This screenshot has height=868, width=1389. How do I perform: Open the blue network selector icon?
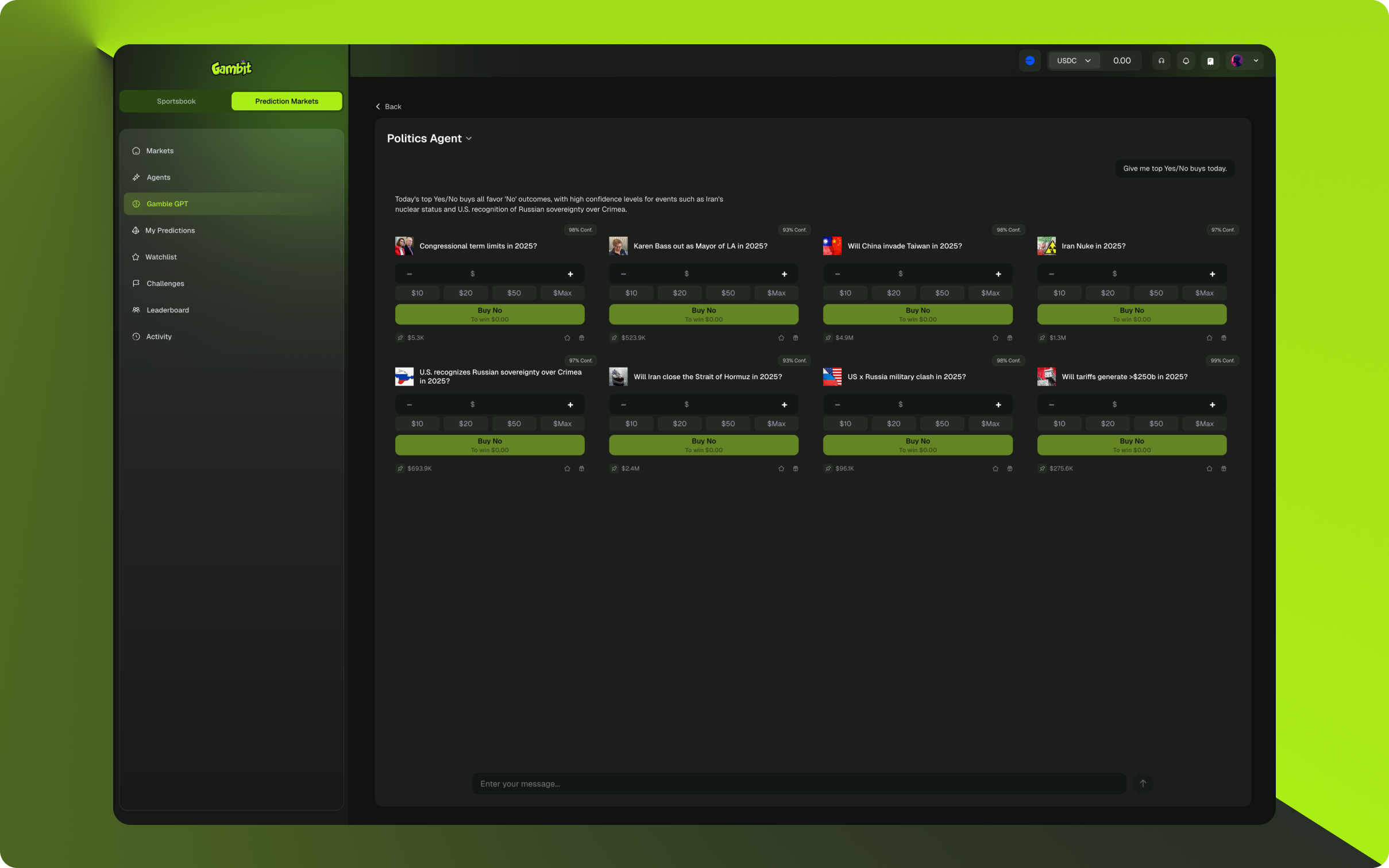coord(1029,60)
